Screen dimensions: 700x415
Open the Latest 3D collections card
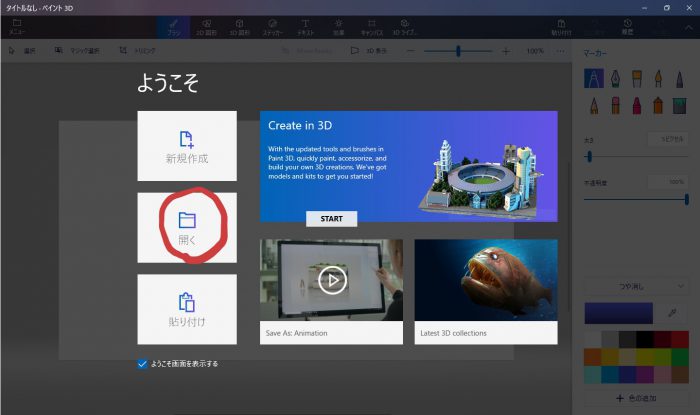pos(486,292)
